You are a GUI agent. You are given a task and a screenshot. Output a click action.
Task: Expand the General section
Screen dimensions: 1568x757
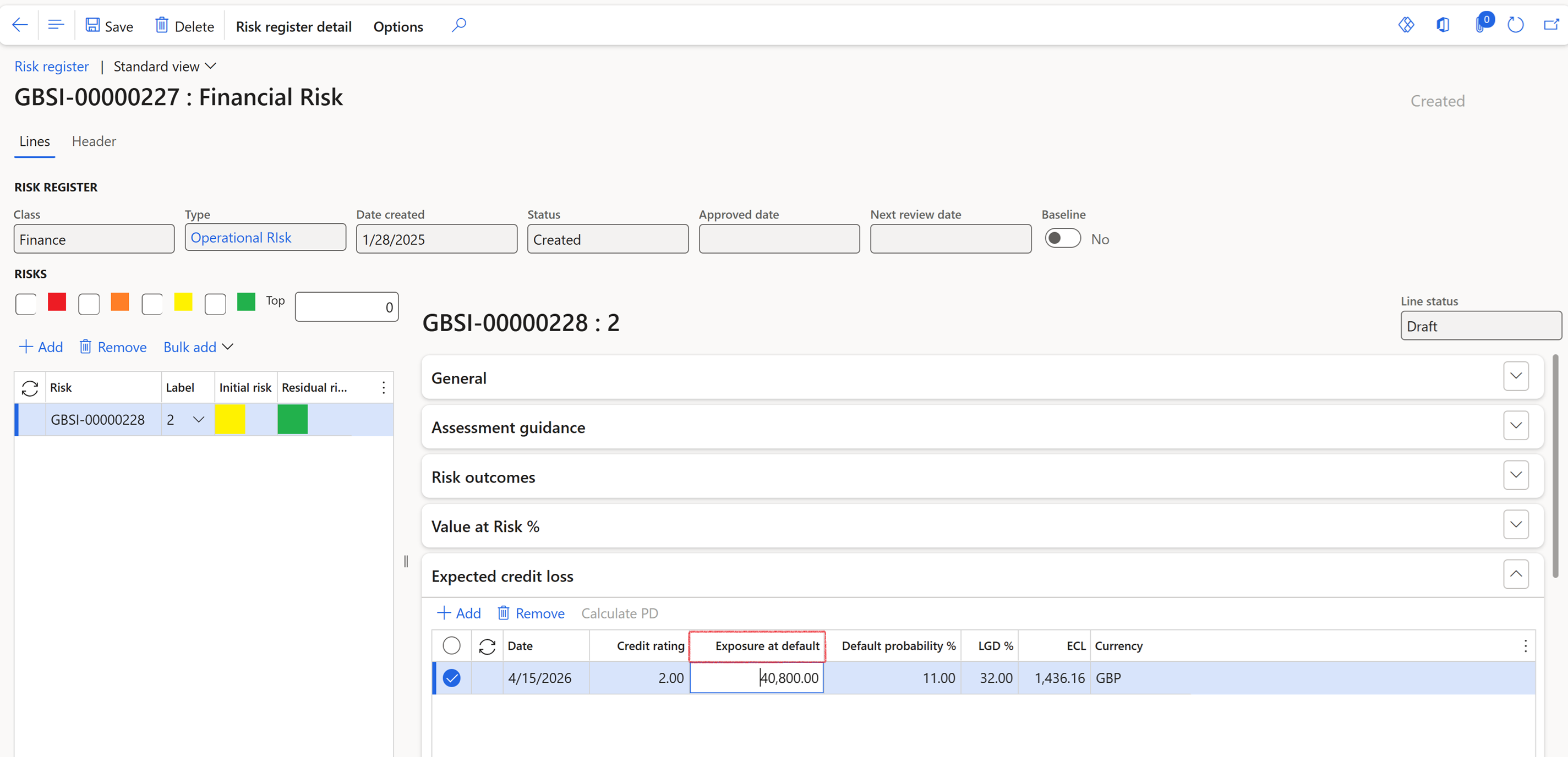tap(1516, 377)
